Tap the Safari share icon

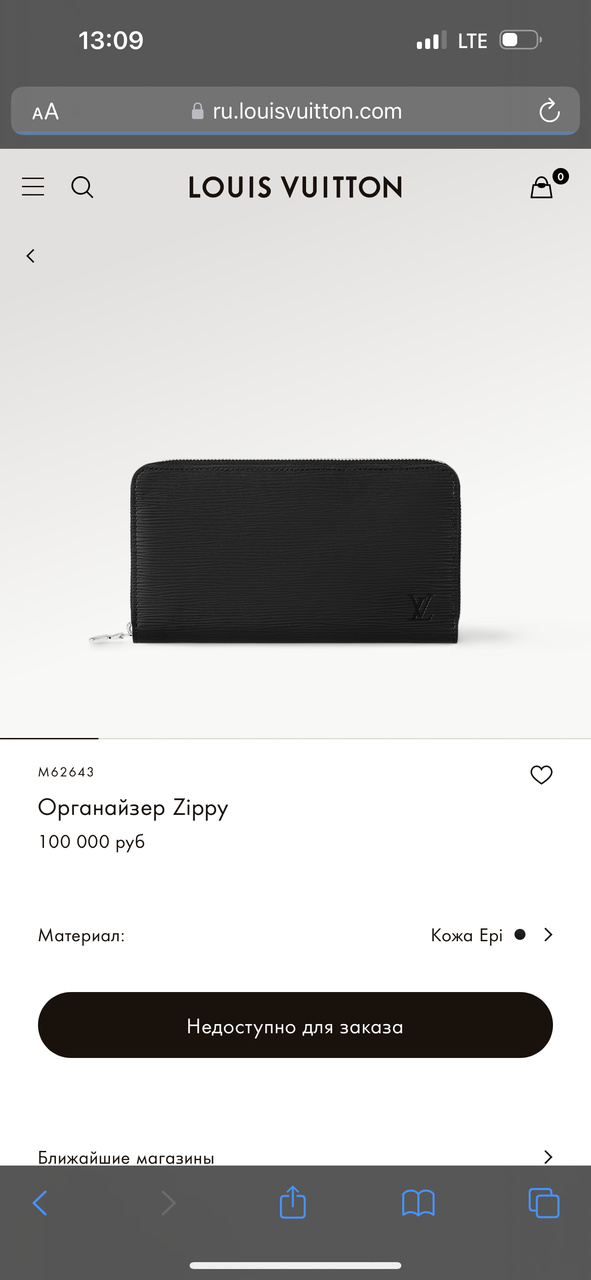click(292, 1201)
